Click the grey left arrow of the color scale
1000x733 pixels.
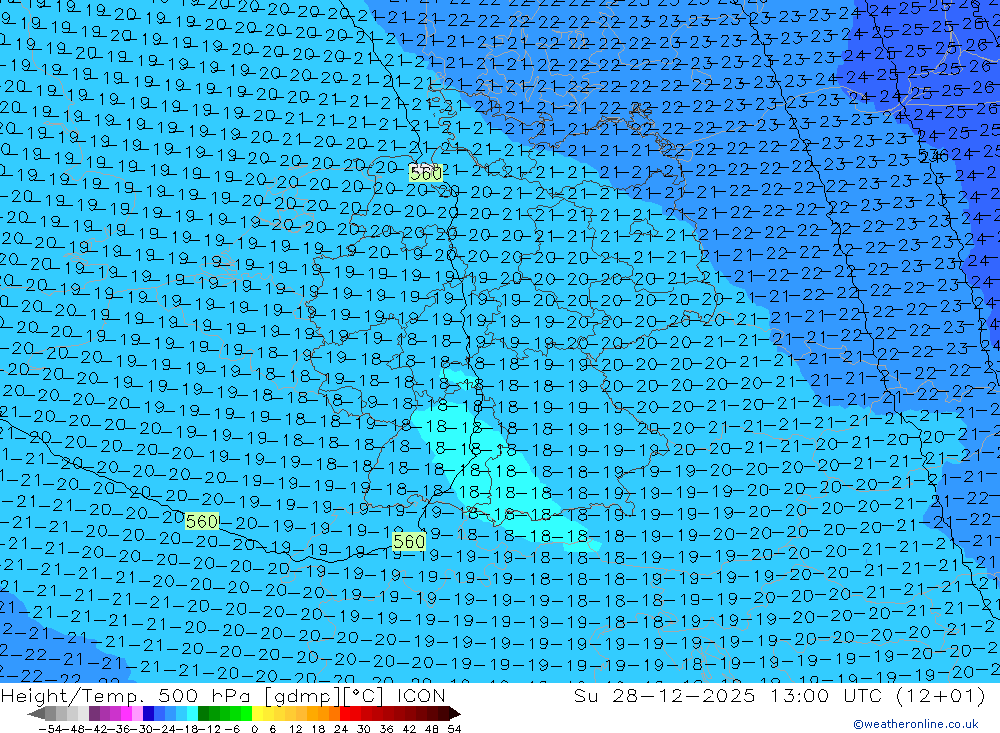tap(36, 714)
